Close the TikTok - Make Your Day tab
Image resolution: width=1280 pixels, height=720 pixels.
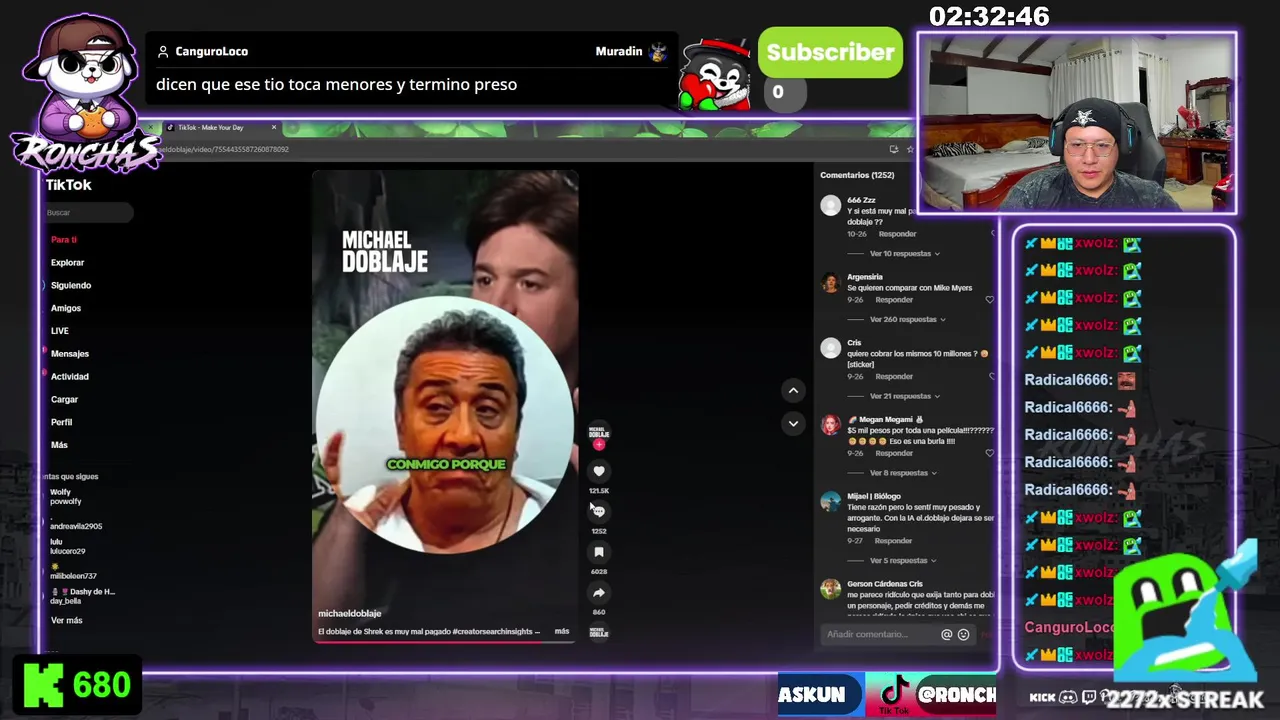[x=274, y=127]
